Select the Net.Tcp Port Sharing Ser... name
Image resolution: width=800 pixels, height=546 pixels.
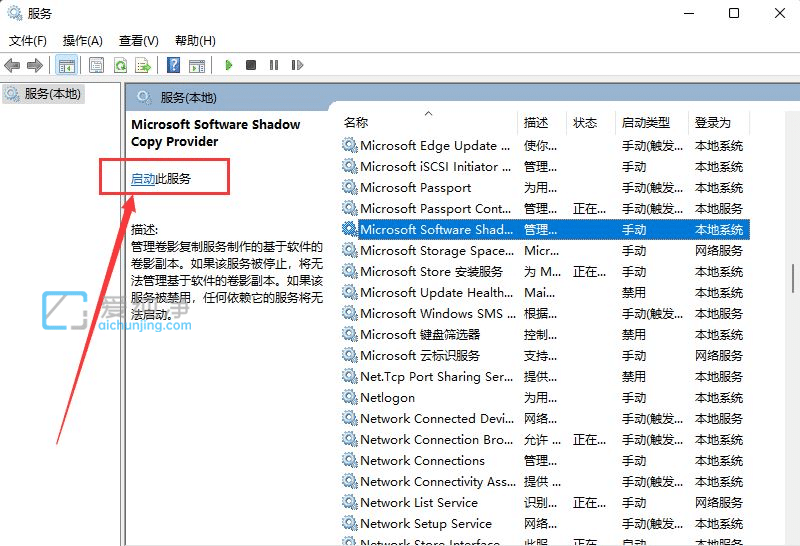coord(437,376)
